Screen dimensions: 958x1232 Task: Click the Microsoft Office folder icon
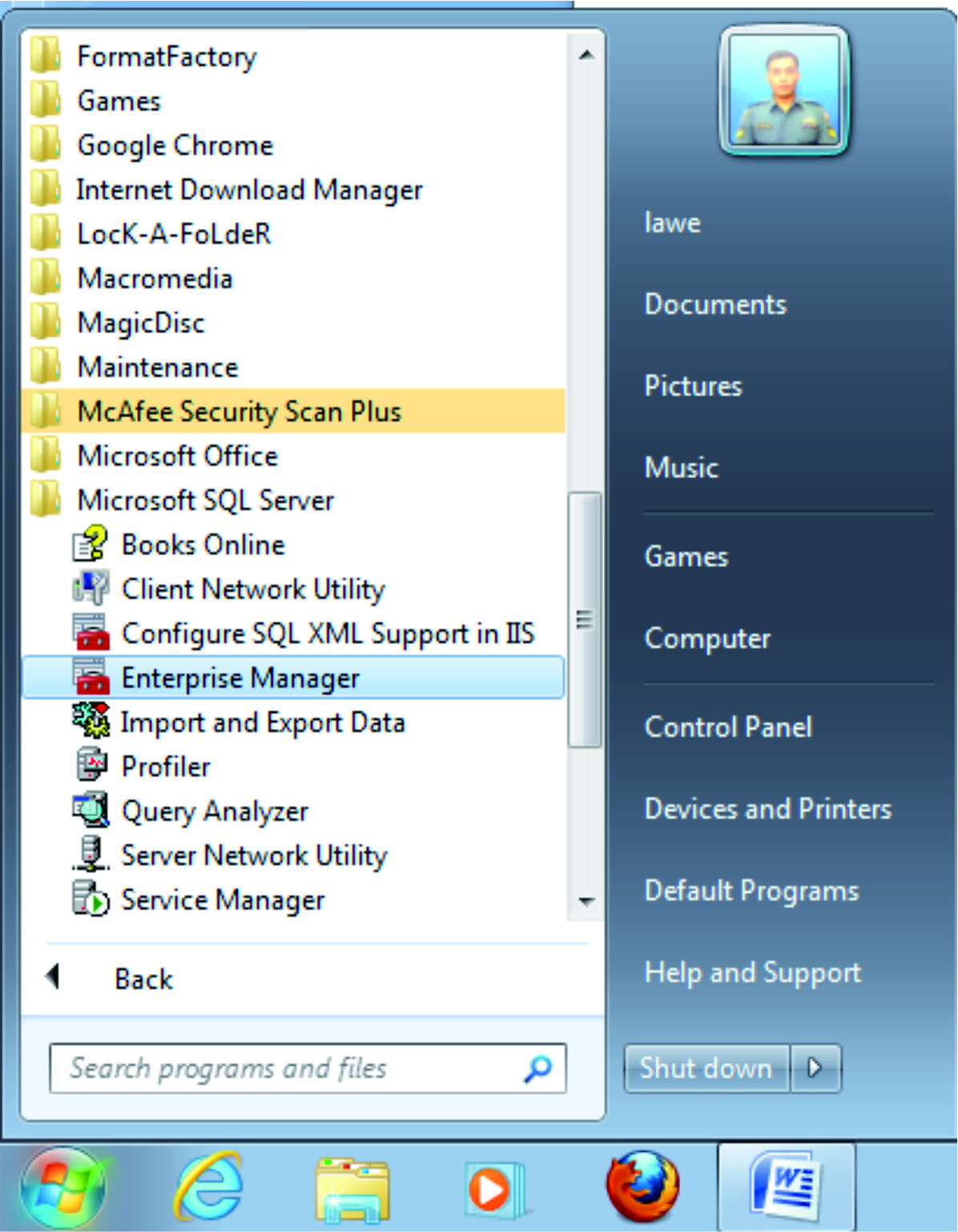(x=46, y=455)
